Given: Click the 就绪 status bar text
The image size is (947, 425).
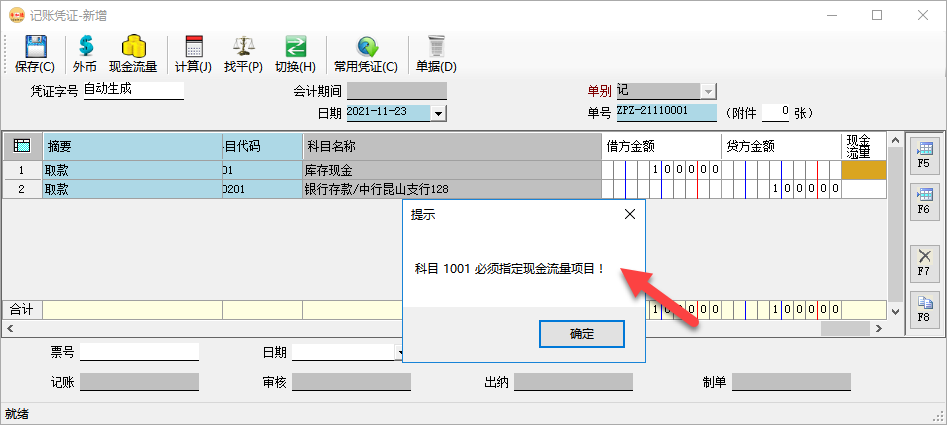Looking at the screenshot, I should [17, 414].
